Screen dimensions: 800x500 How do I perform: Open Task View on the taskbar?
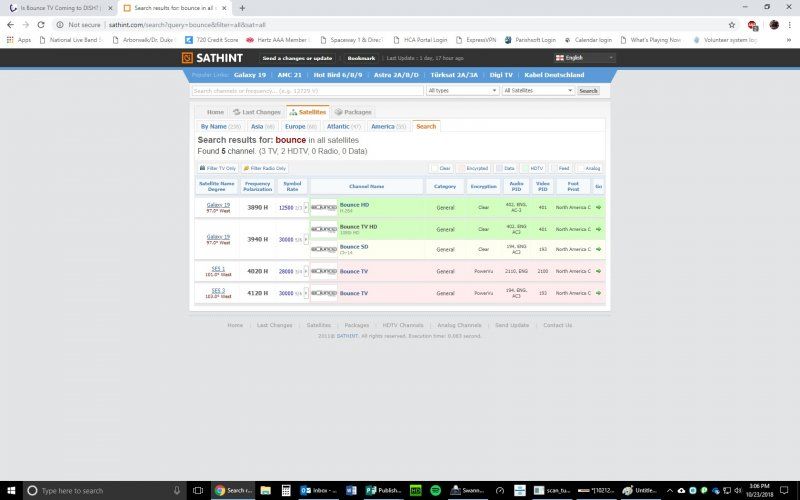point(198,490)
